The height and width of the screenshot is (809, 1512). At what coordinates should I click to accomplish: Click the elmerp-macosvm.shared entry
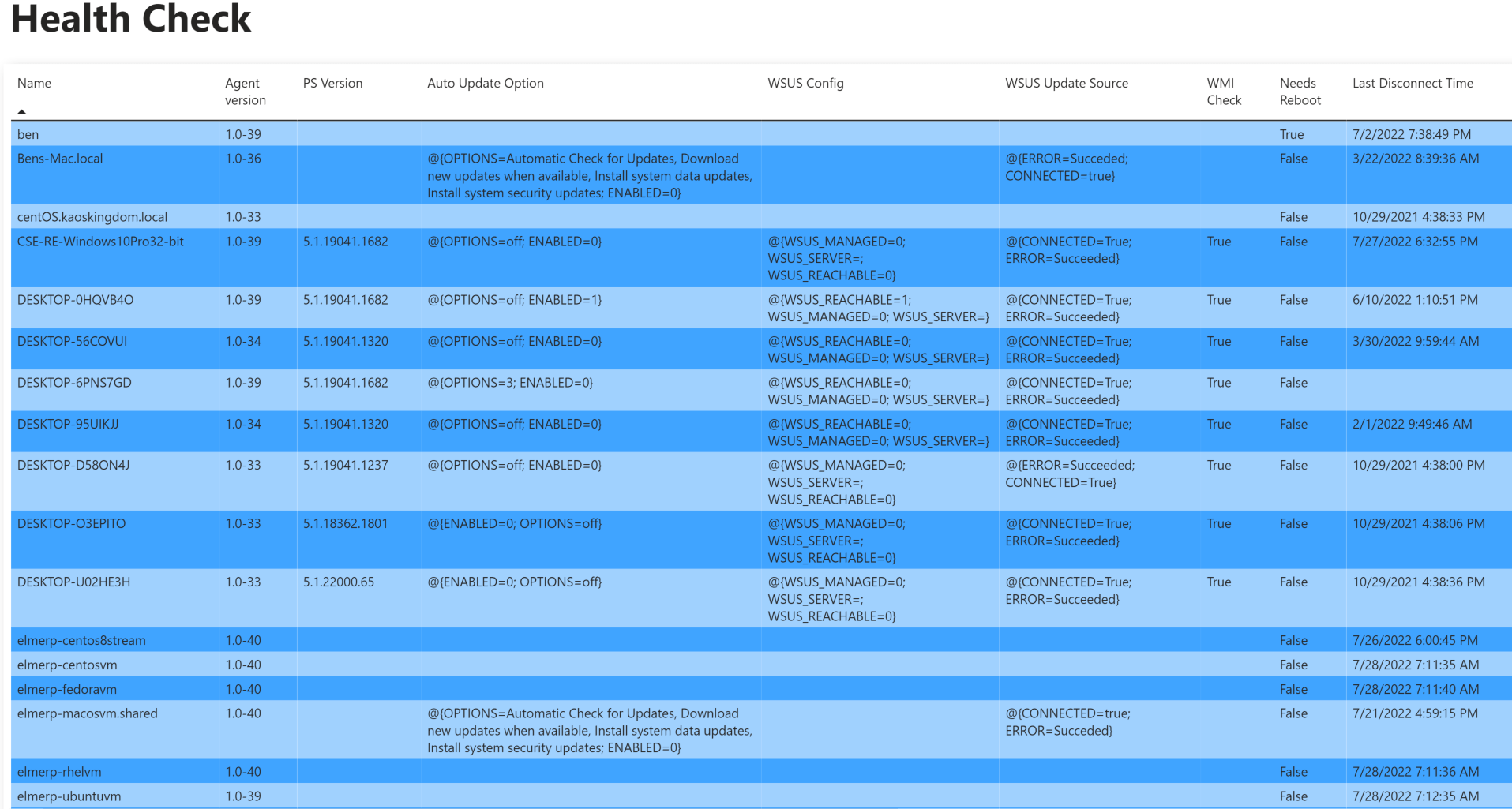coord(88,713)
